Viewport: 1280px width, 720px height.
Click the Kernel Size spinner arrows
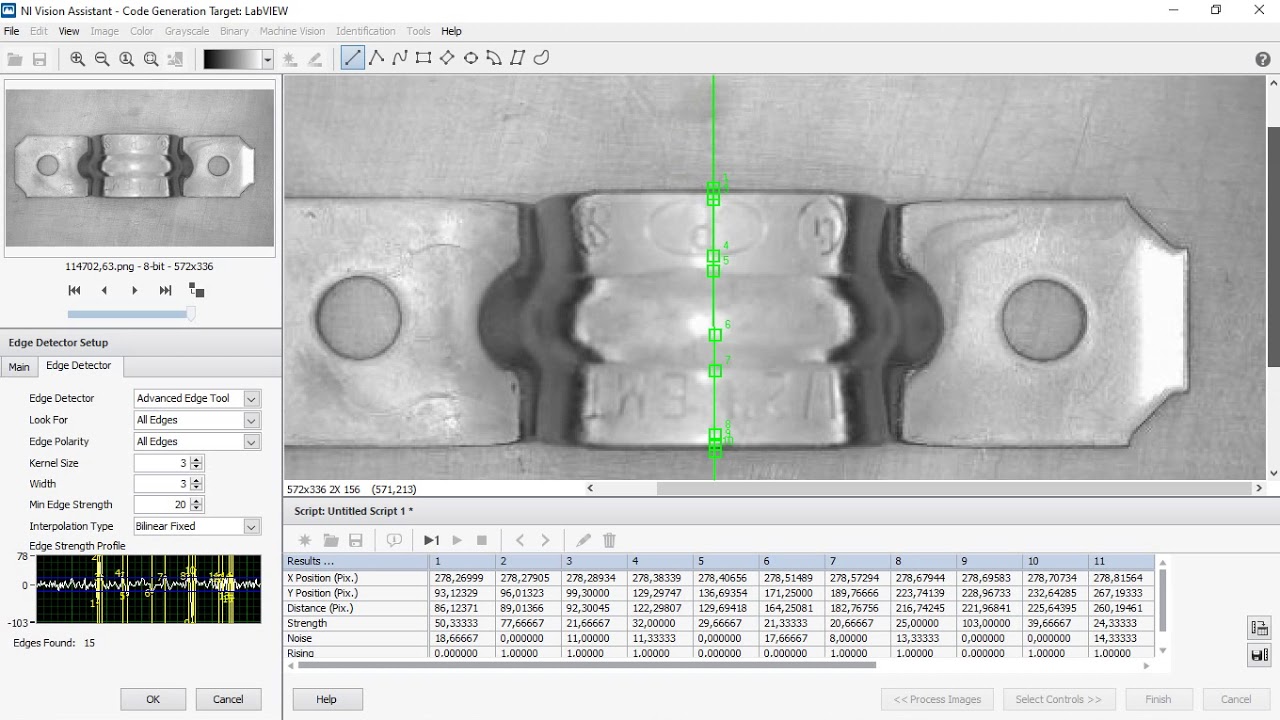196,463
